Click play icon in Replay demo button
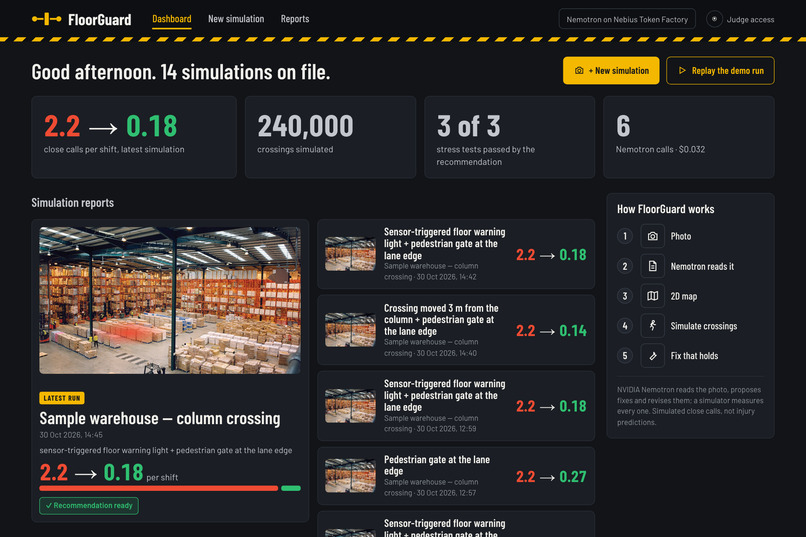 click(x=682, y=70)
